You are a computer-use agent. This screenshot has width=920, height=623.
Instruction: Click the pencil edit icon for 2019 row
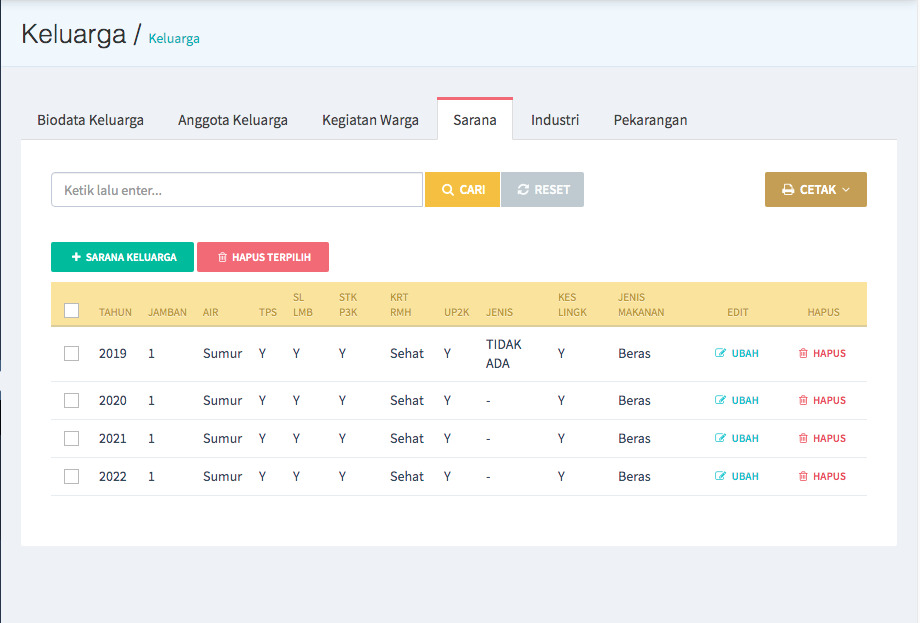coord(721,353)
